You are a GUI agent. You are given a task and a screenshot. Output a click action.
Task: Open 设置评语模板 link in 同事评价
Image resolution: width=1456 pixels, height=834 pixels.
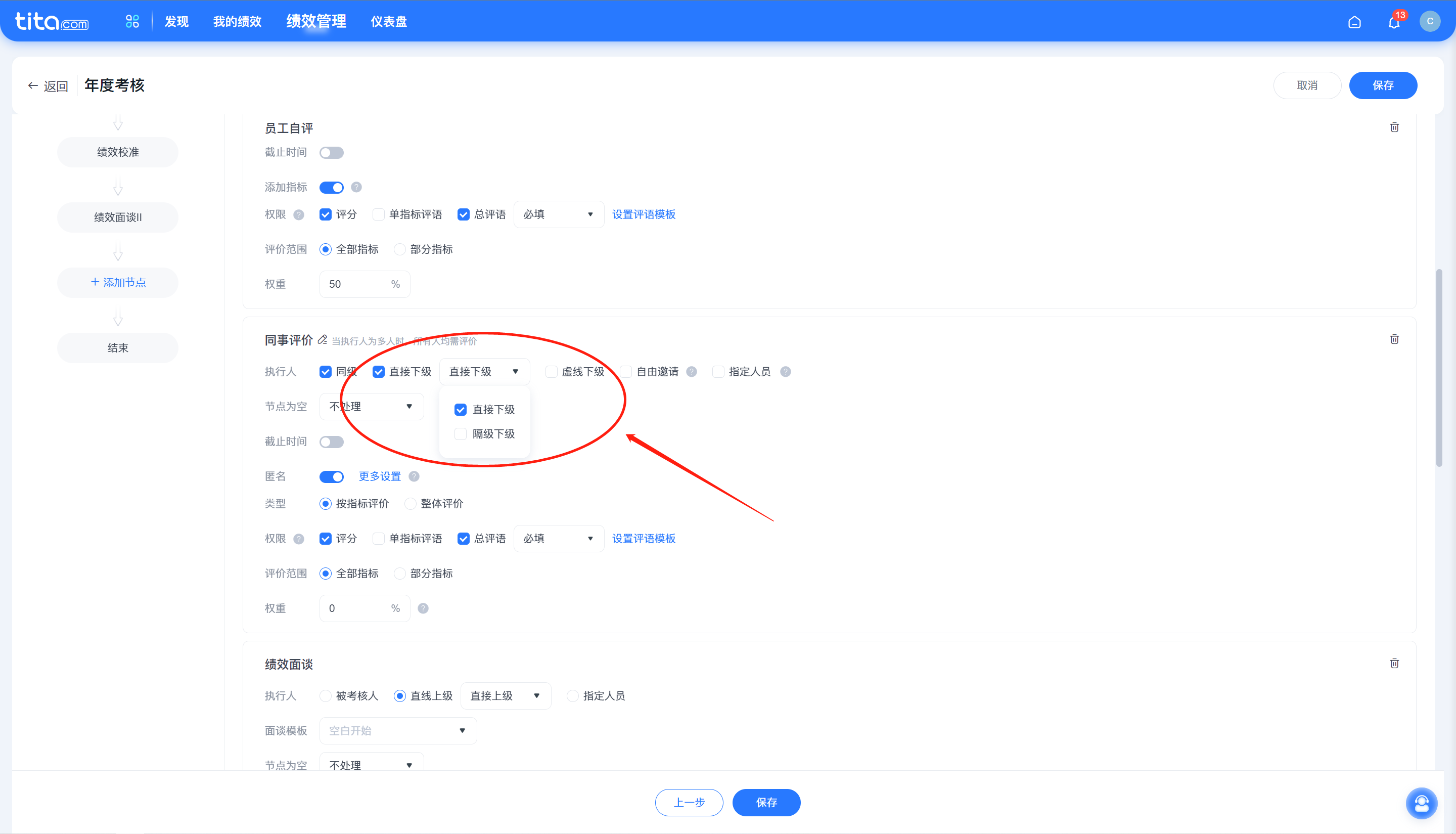[x=644, y=539]
